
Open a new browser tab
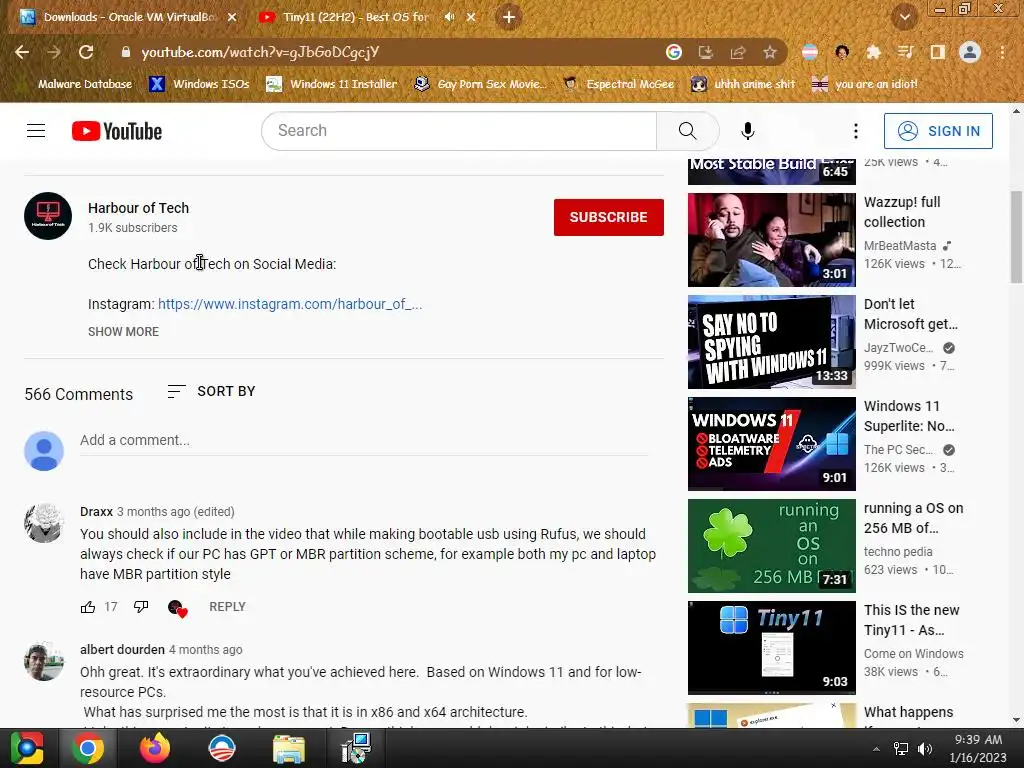(x=509, y=17)
